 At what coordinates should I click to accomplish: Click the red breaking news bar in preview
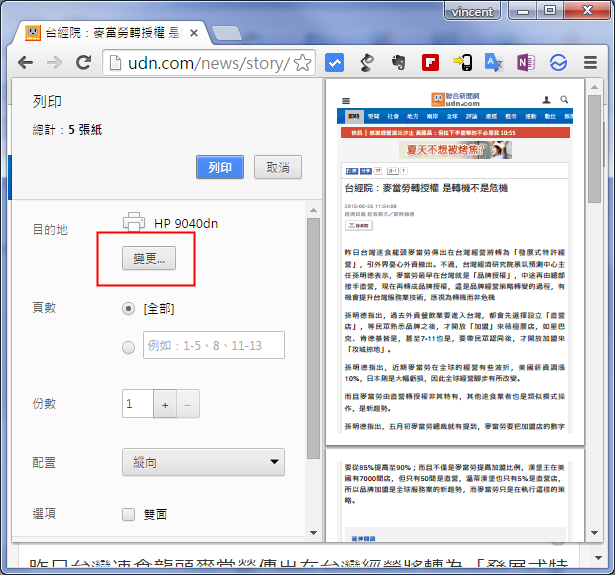click(455, 133)
